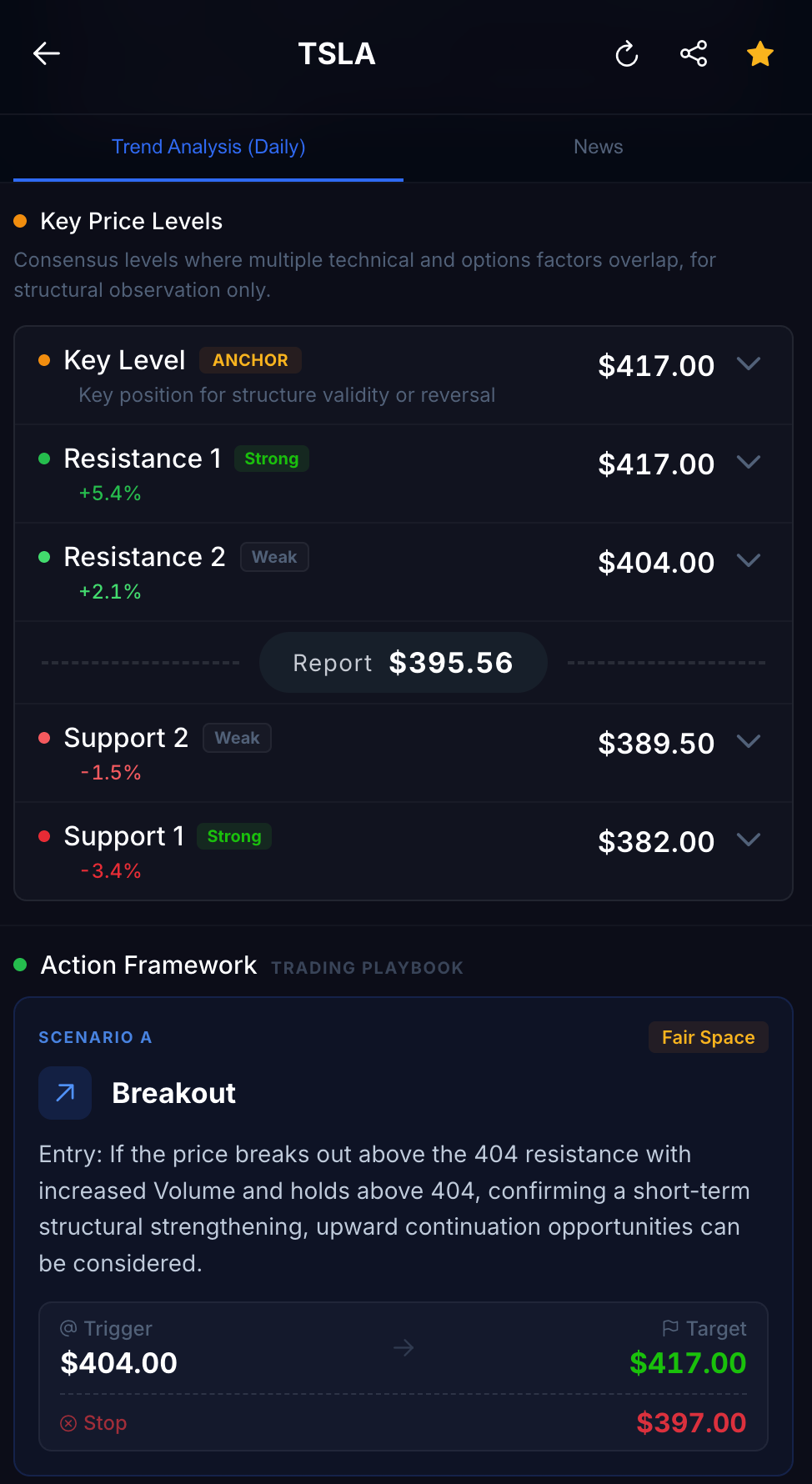Switch to the News tab
Viewport: 812px width, 1484px height.
click(x=598, y=146)
